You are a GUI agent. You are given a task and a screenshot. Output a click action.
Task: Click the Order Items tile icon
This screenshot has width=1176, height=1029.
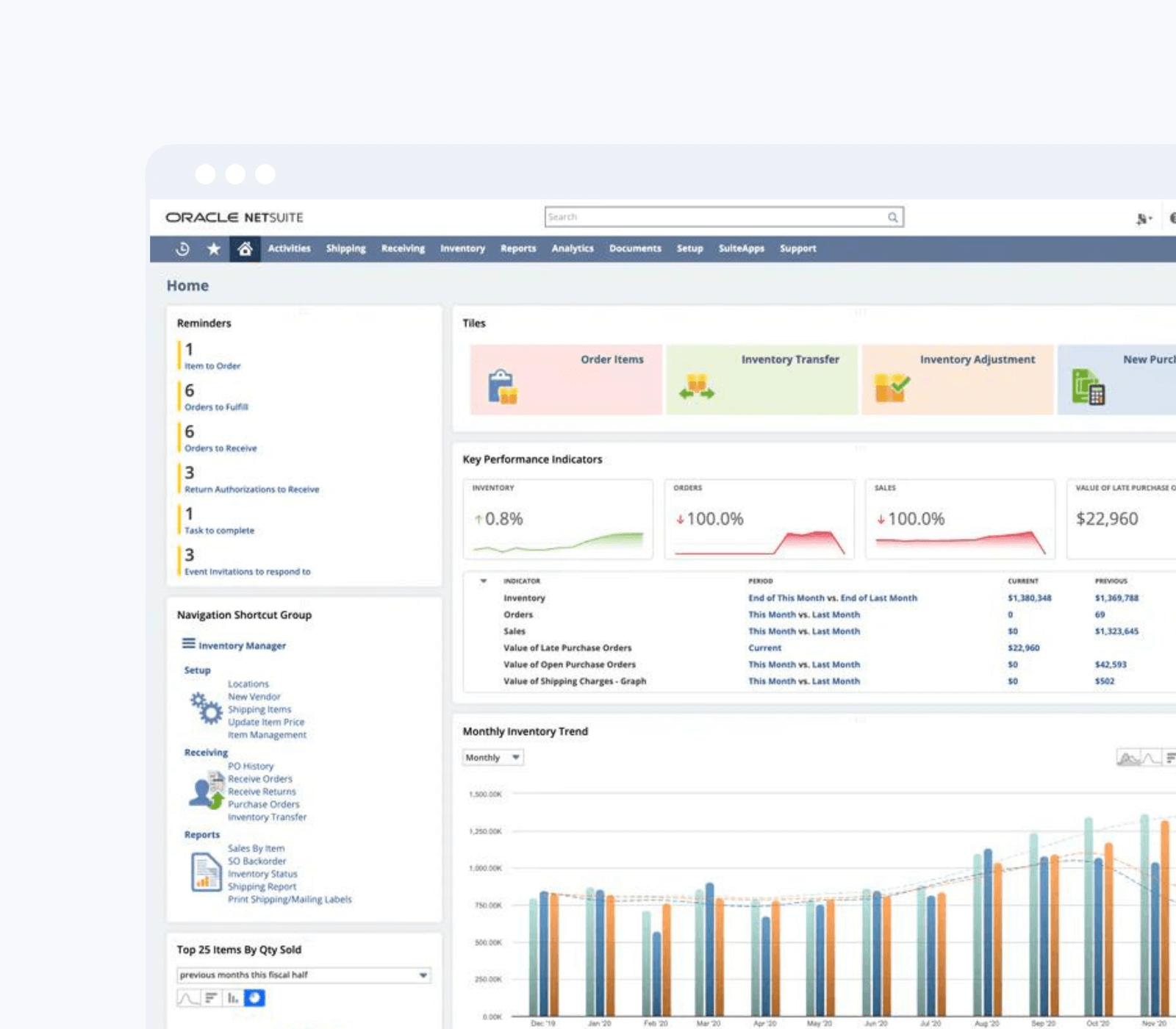pos(503,387)
